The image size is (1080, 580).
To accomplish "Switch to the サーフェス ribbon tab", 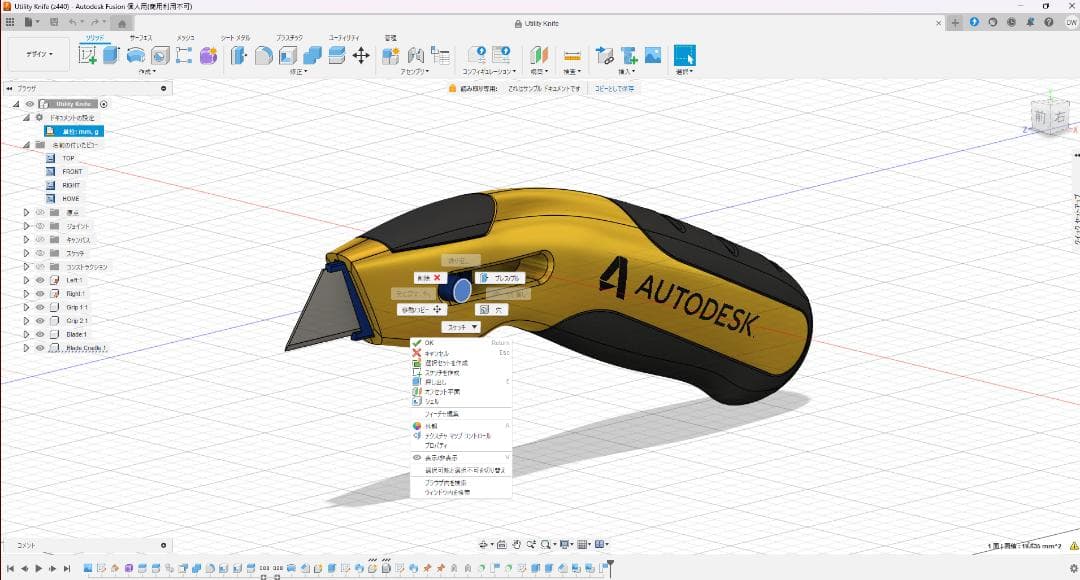I will 140,37.
